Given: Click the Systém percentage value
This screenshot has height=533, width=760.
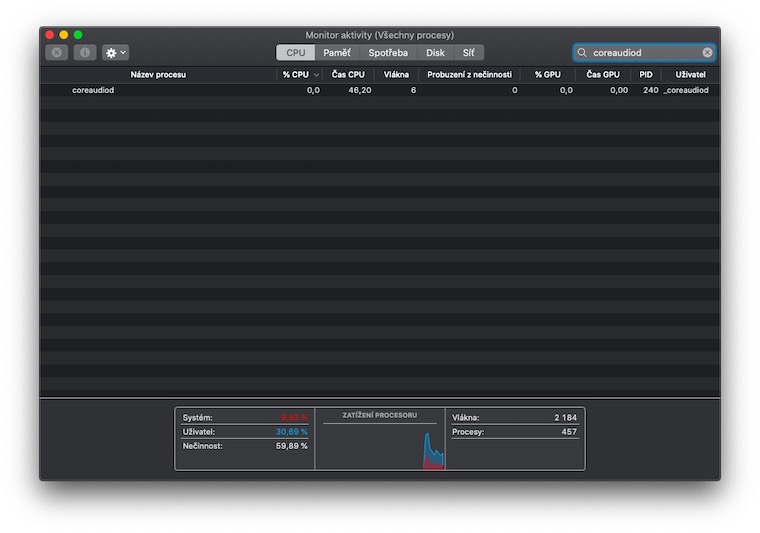Looking at the screenshot, I should (294, 418).
